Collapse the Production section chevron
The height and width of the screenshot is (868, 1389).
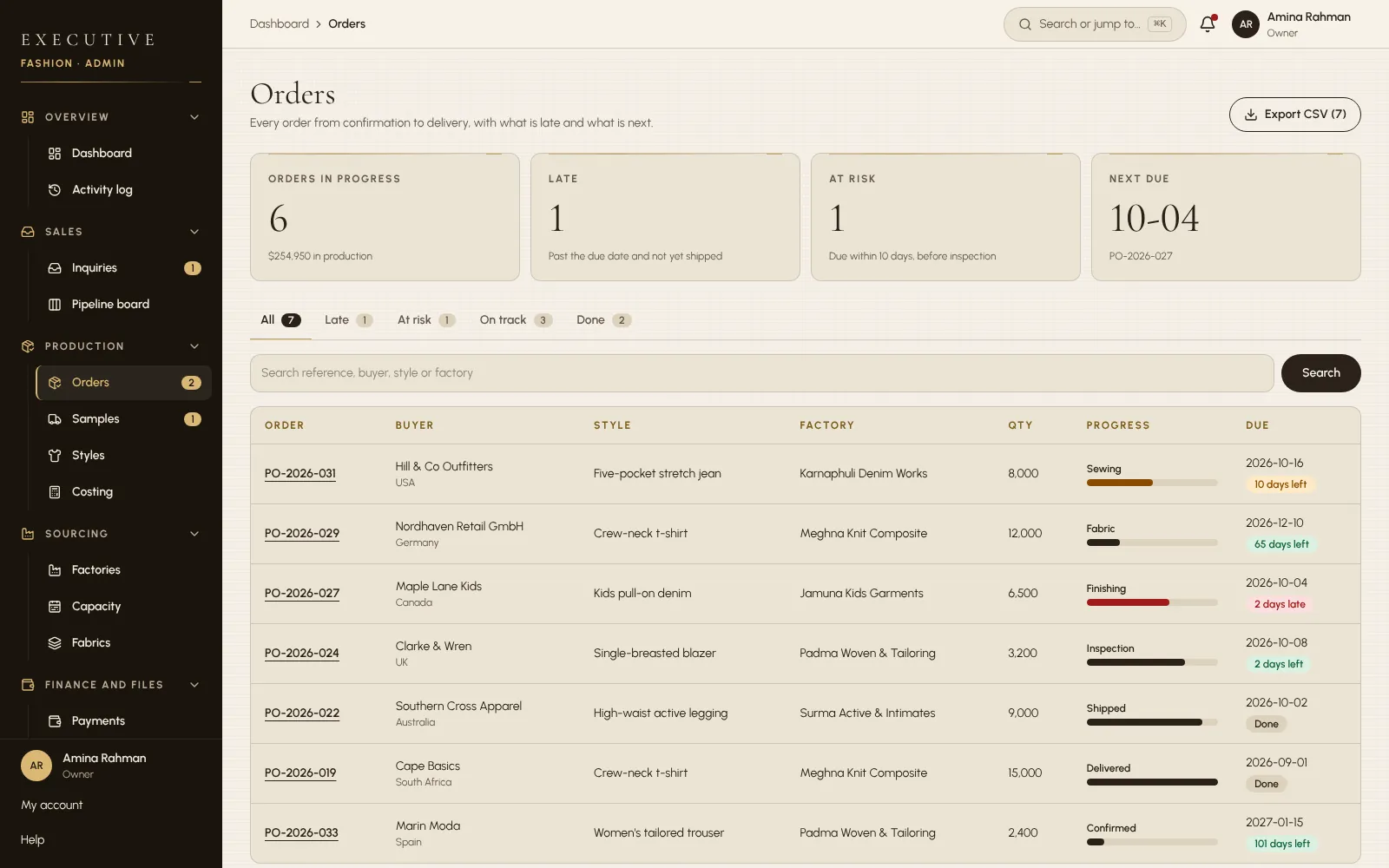[x=194, y=346]
